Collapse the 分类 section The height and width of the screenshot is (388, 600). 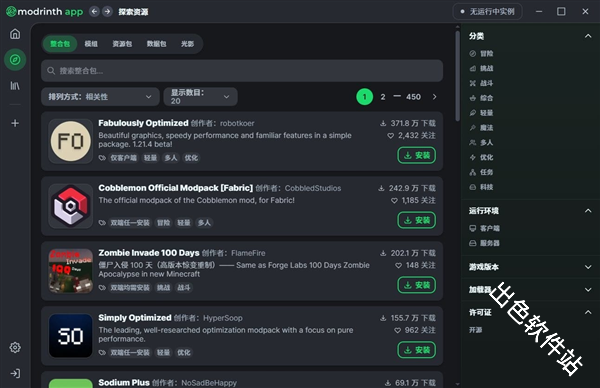pyautogui.click(x=588, y=36)
